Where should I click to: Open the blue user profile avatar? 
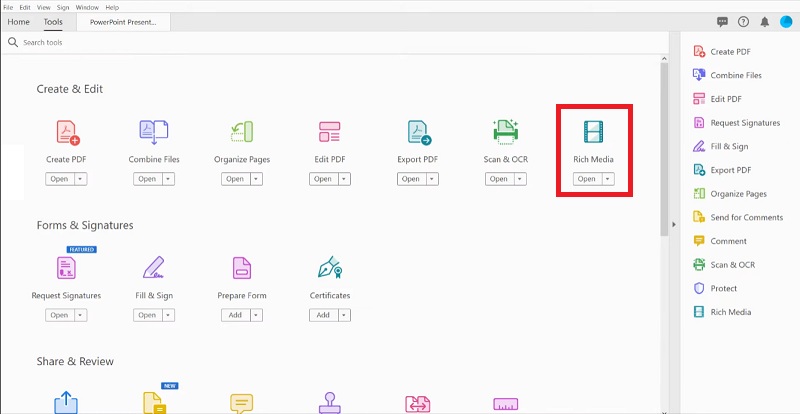[x=786, y=22]
